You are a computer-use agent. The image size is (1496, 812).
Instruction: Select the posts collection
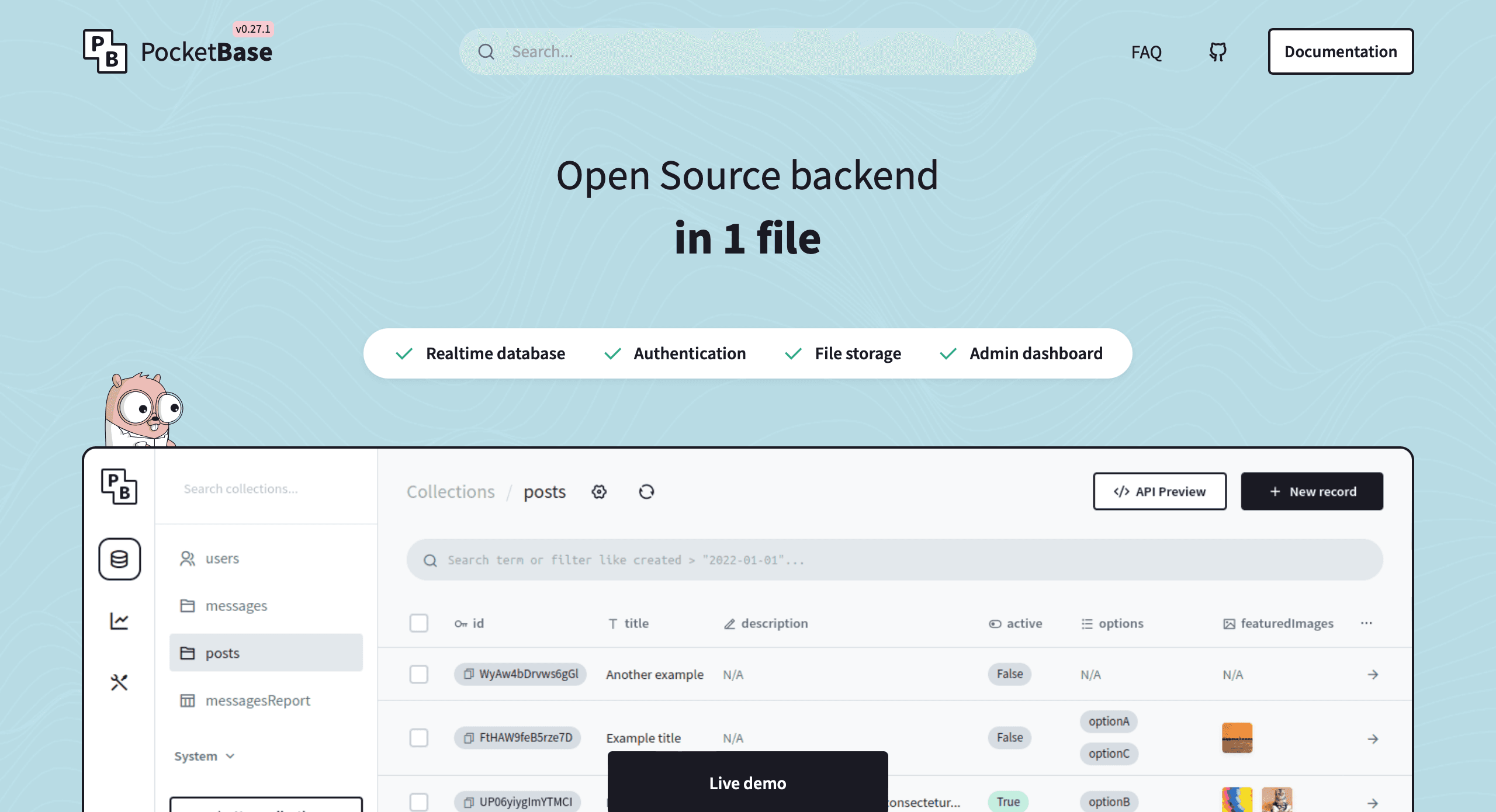coord(266,653)
